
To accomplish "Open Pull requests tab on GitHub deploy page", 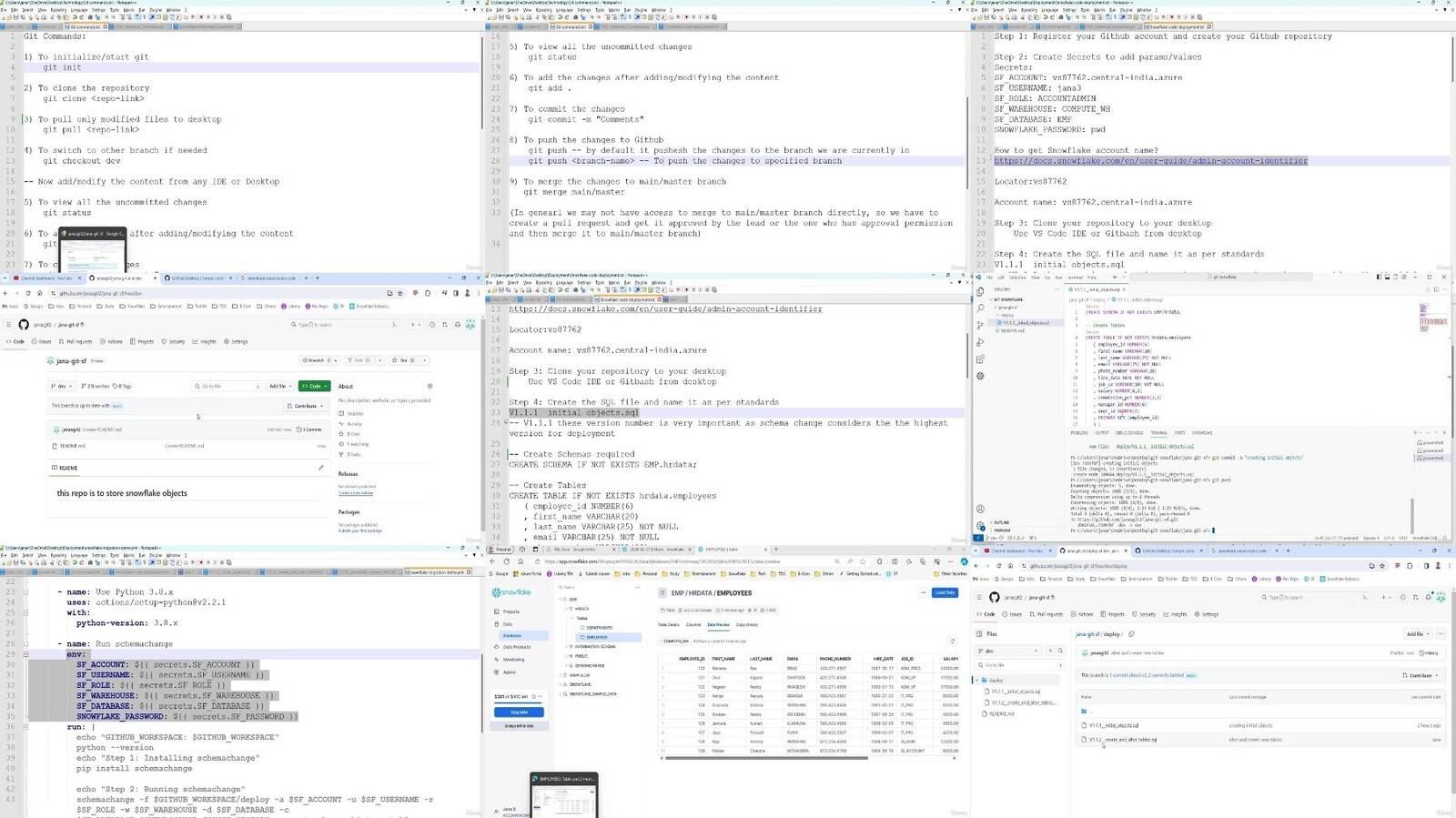I will click(1046, 614).
